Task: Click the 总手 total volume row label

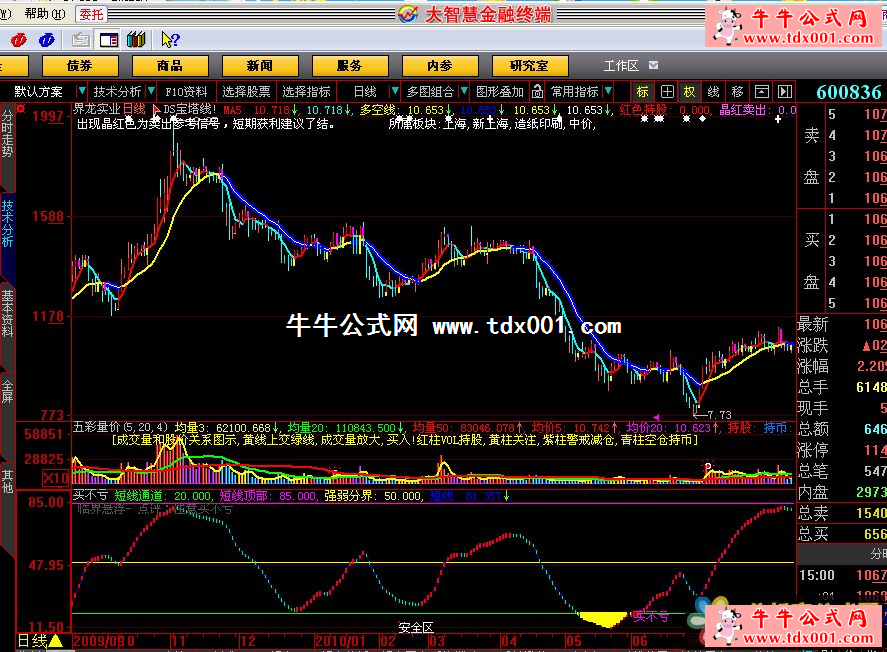Action: 813,387
